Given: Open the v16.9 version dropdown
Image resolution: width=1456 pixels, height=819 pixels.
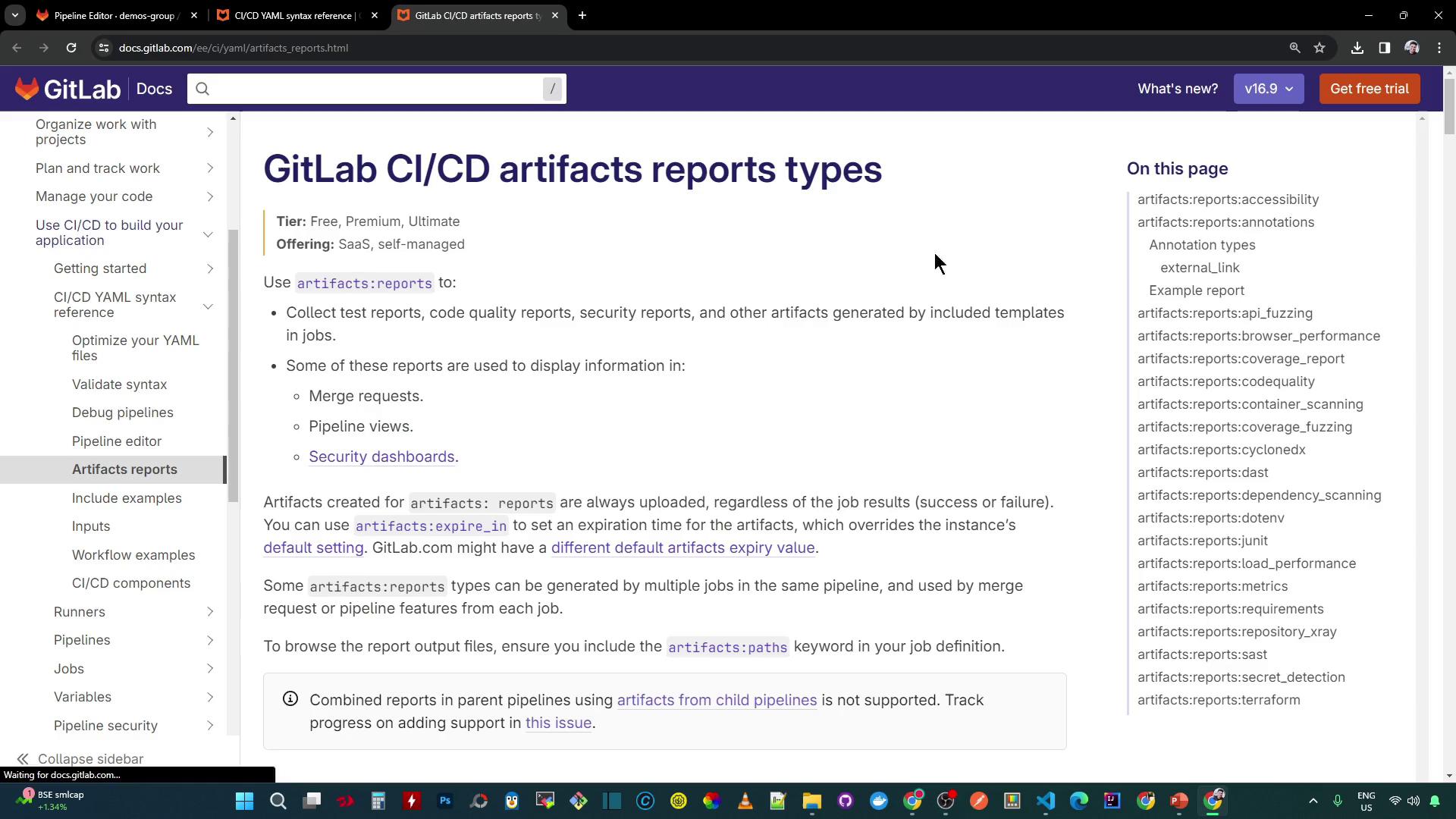Looking at the screenshot, I should (x=1269, y=89).
